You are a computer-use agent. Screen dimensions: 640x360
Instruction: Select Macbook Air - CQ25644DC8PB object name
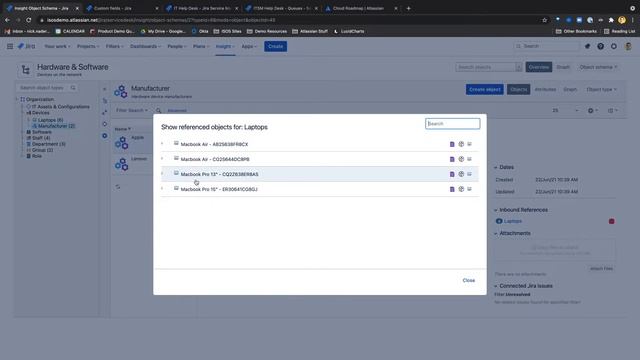(215, 160)
